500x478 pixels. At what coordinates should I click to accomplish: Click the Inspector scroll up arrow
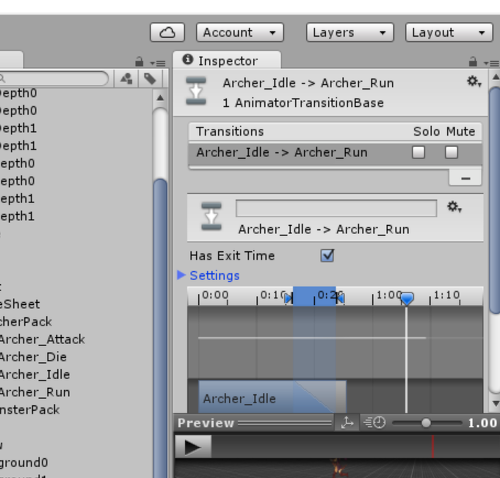click(x=495, y=77)
